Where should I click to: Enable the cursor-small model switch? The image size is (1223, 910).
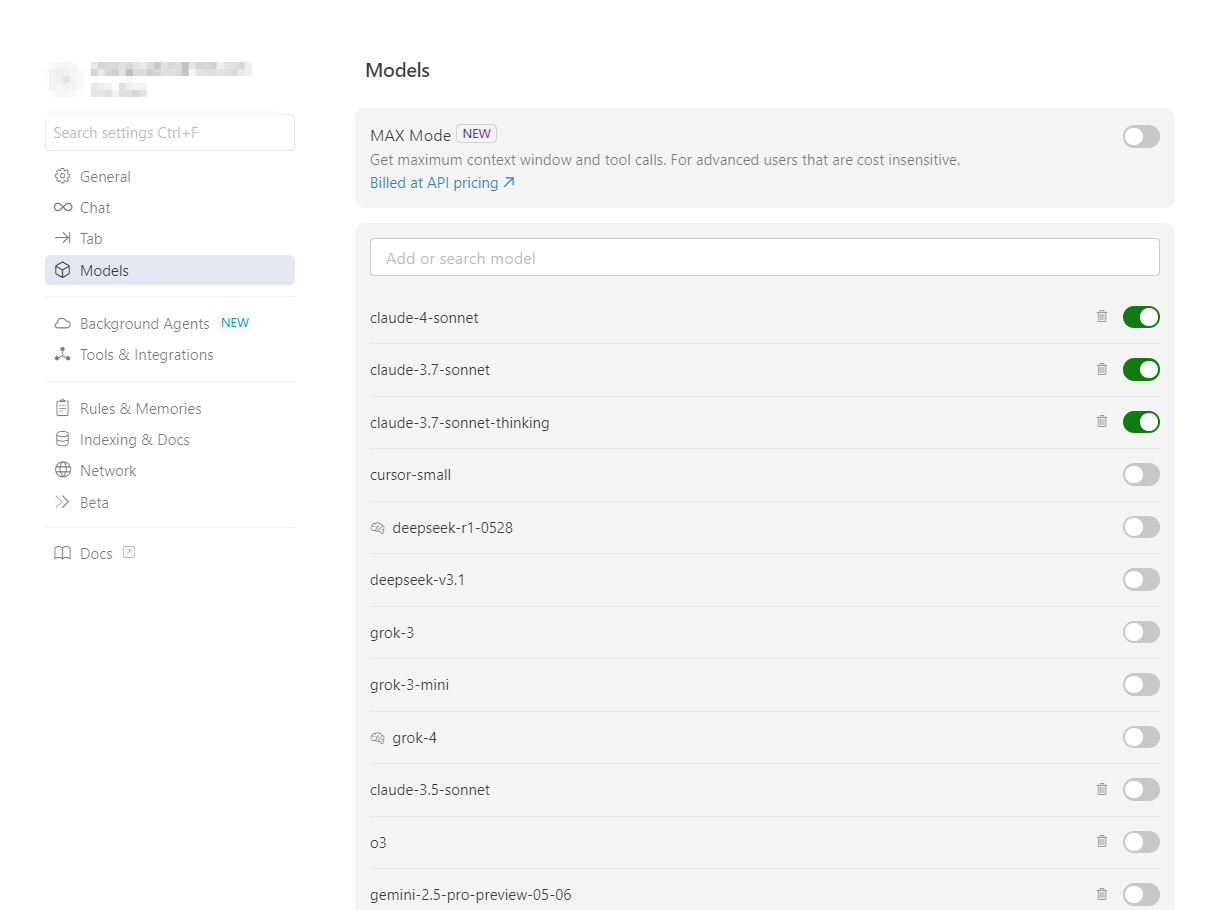coord(1141,474)
